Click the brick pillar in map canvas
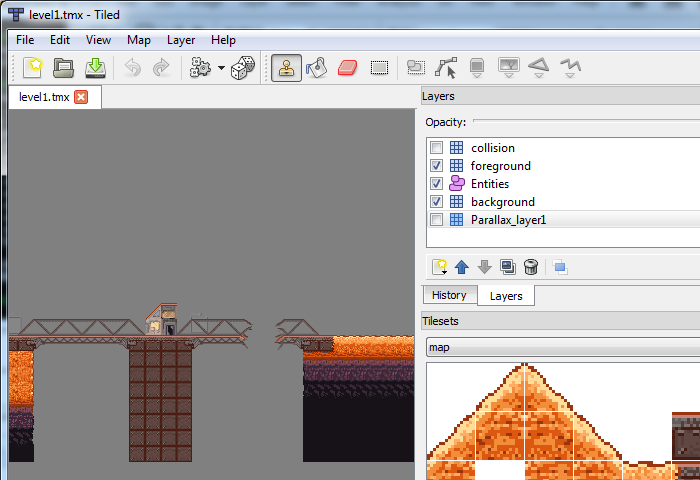 [x=161, y=401]
